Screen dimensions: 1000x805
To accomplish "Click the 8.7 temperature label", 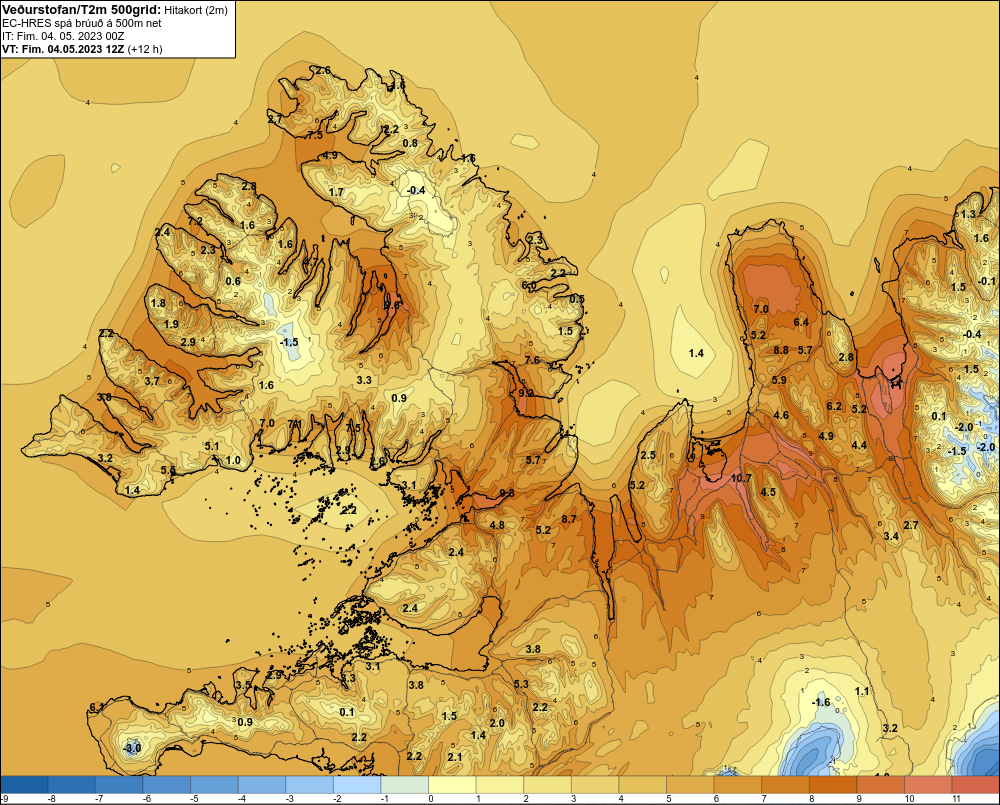I will point(569,519).
